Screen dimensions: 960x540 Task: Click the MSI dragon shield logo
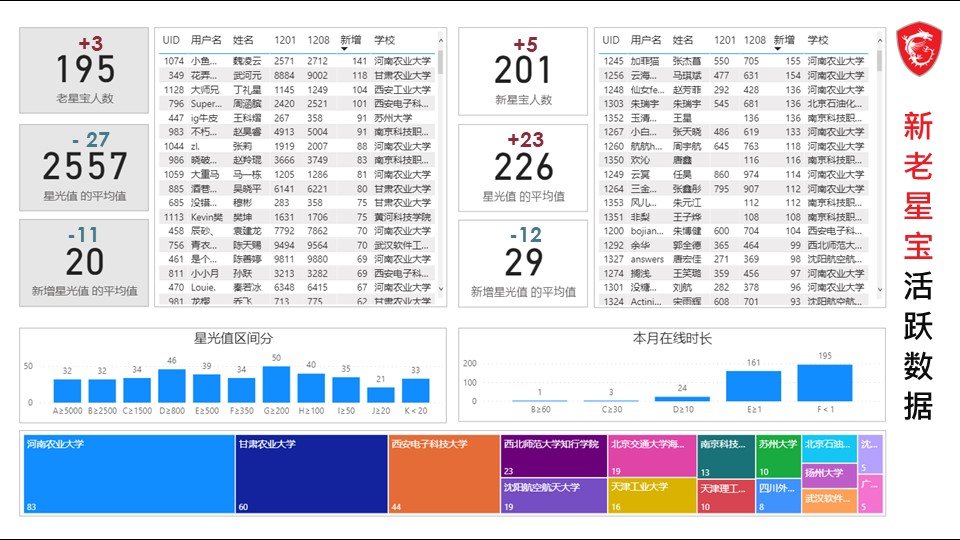pos(919,49)
